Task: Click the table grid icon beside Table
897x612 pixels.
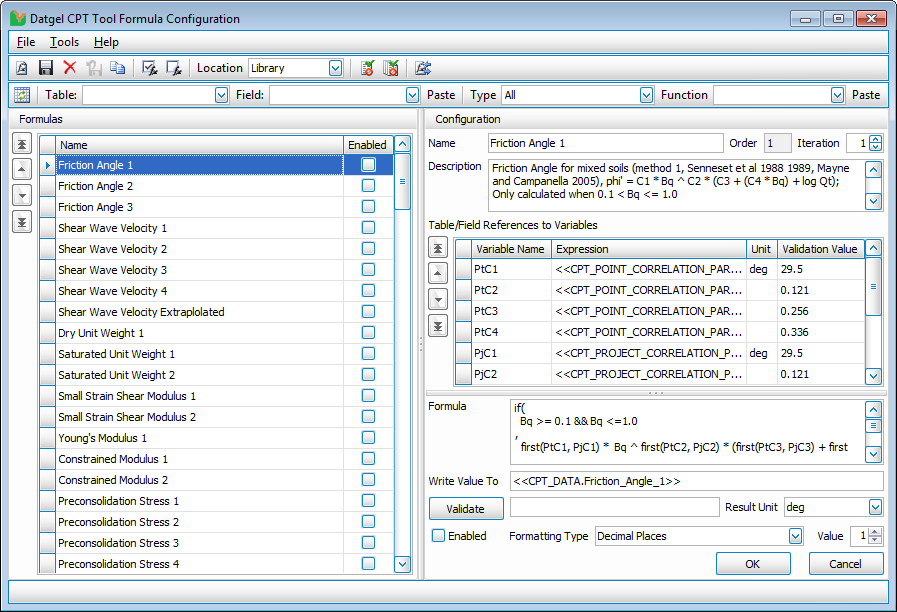Action: pyautogui.click(x=22, y=95)
